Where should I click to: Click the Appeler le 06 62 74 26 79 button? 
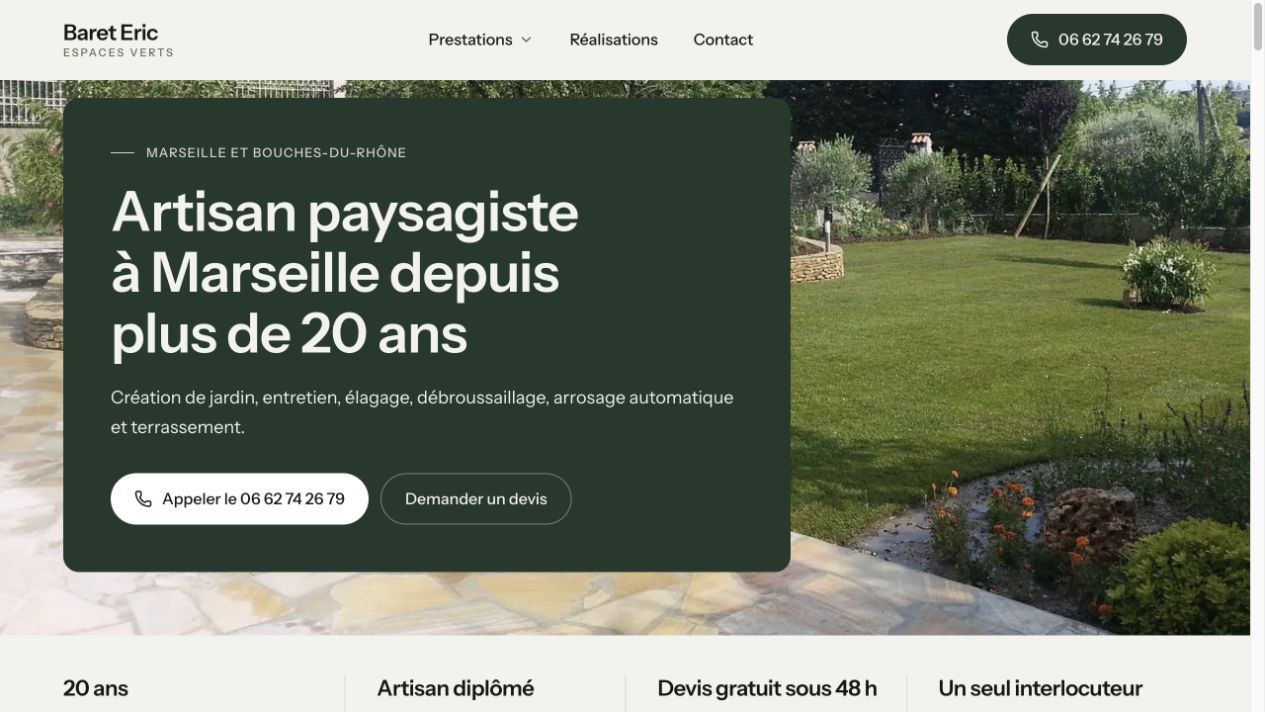click(239, 499)
